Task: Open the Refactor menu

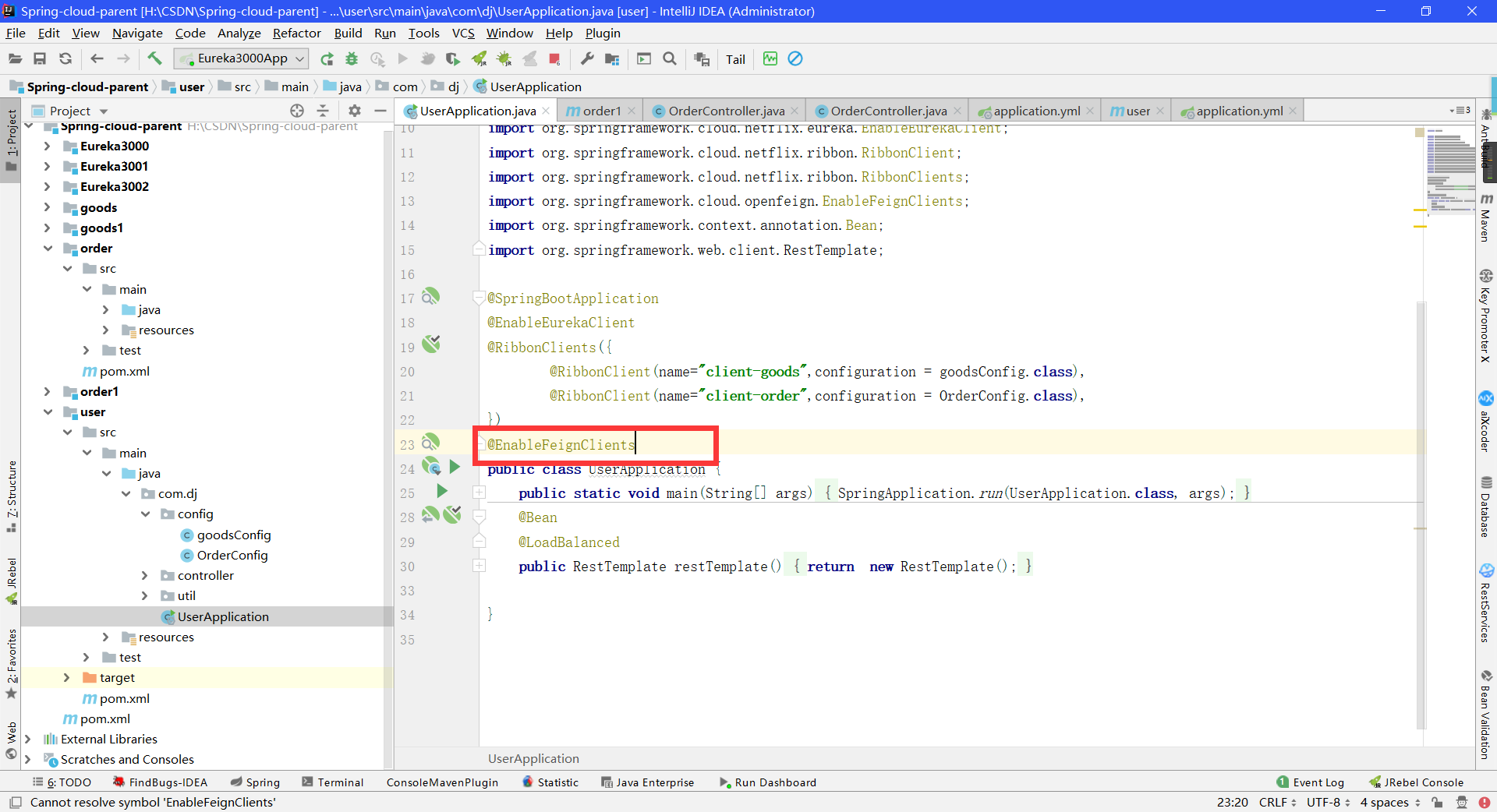Action: click(296, 33)
